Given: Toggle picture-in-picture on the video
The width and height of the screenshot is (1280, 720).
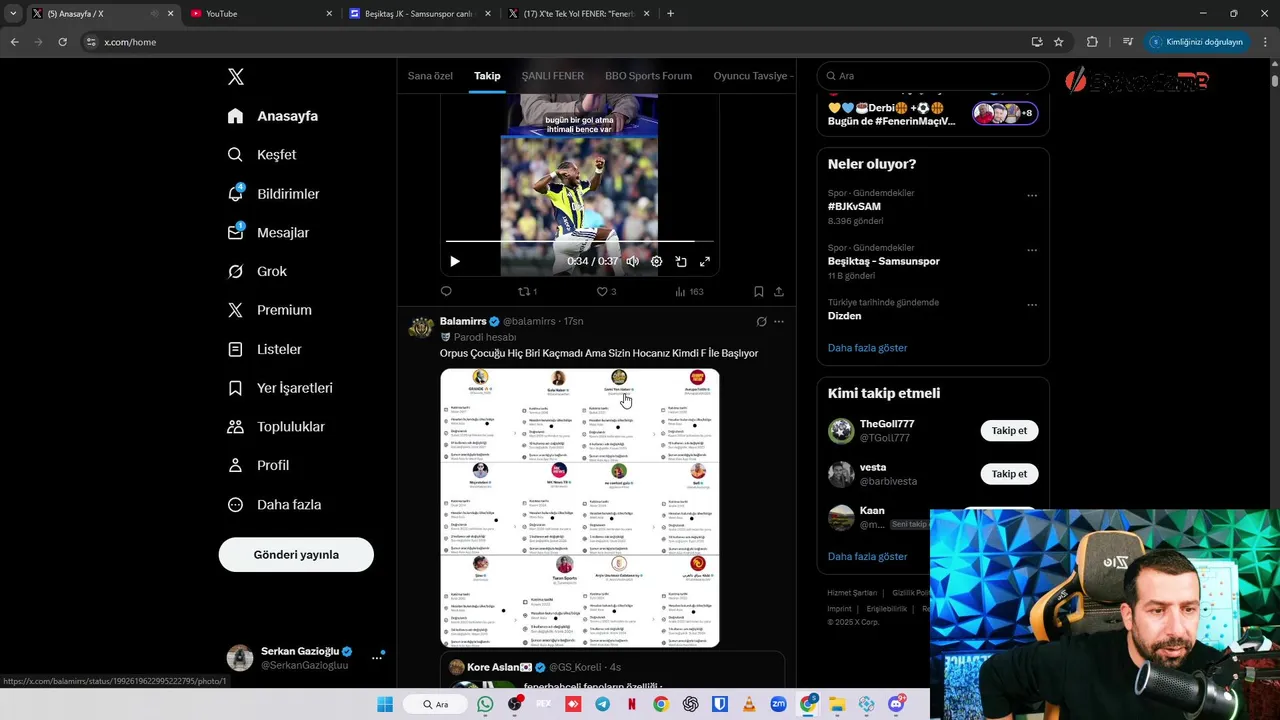Looking at the screenshot, I should pos(681,261).
